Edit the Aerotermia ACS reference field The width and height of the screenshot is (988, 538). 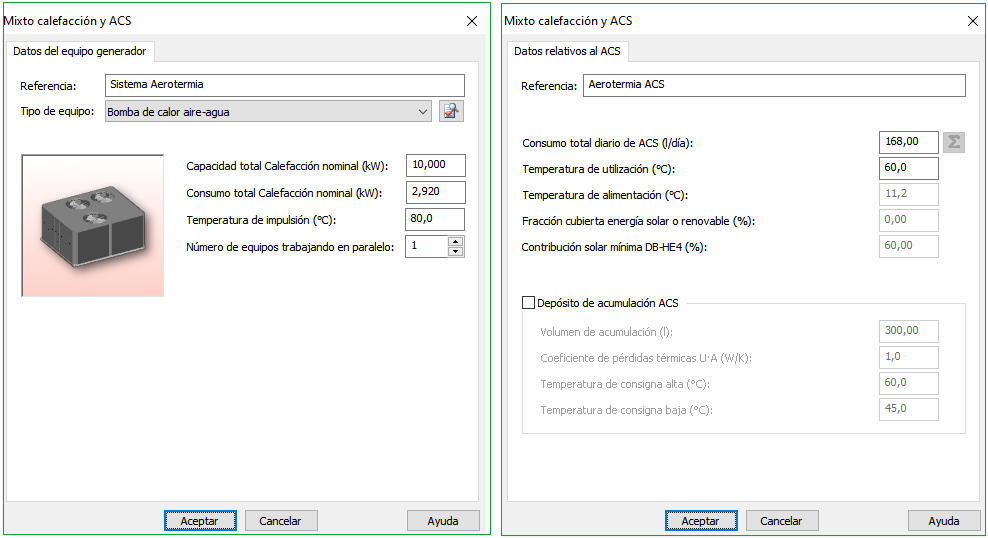(774, 85)
